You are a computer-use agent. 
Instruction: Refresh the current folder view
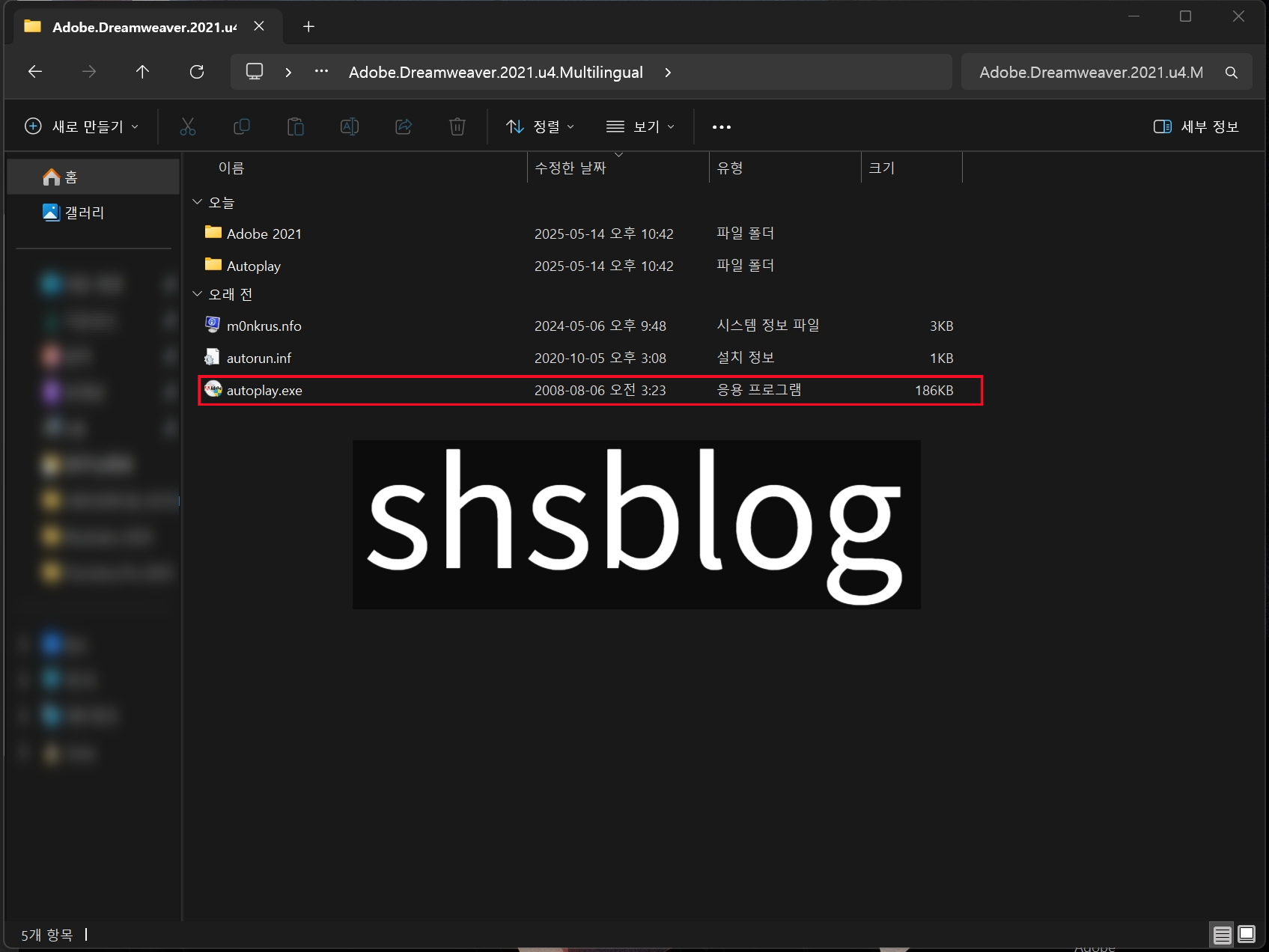coord(197,72)
